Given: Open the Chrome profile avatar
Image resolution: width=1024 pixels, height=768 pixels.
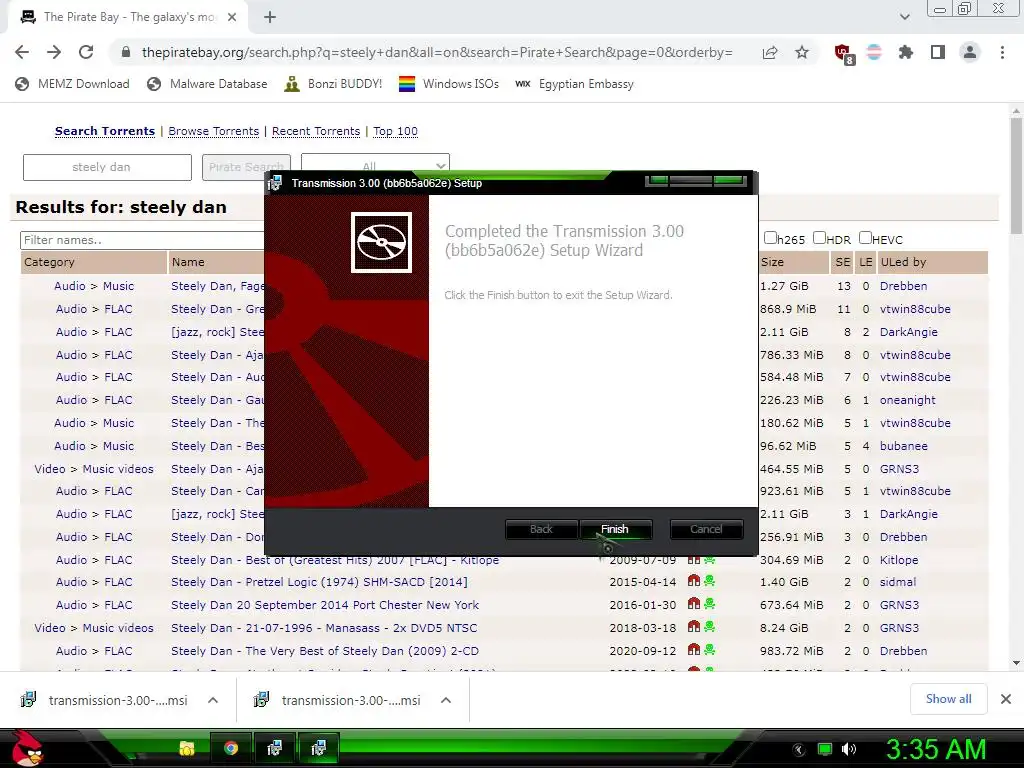Looking at the screenshot, I should (x=970, y=52).
